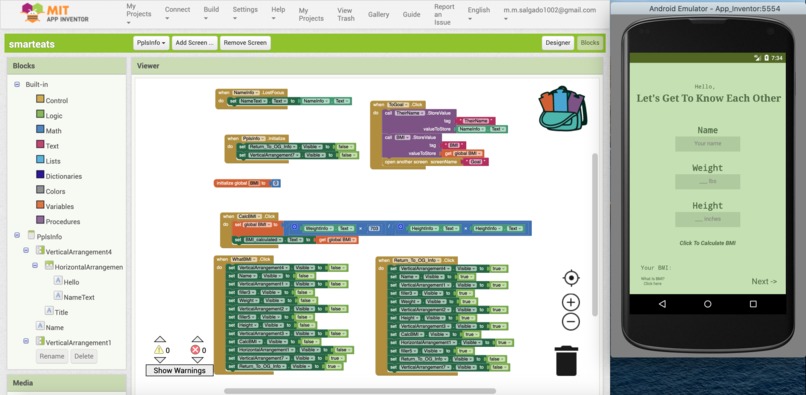Viewport: 806px width, 395px height.
Task: Click the weight lbs field in emulator
Action: (707, 182)
